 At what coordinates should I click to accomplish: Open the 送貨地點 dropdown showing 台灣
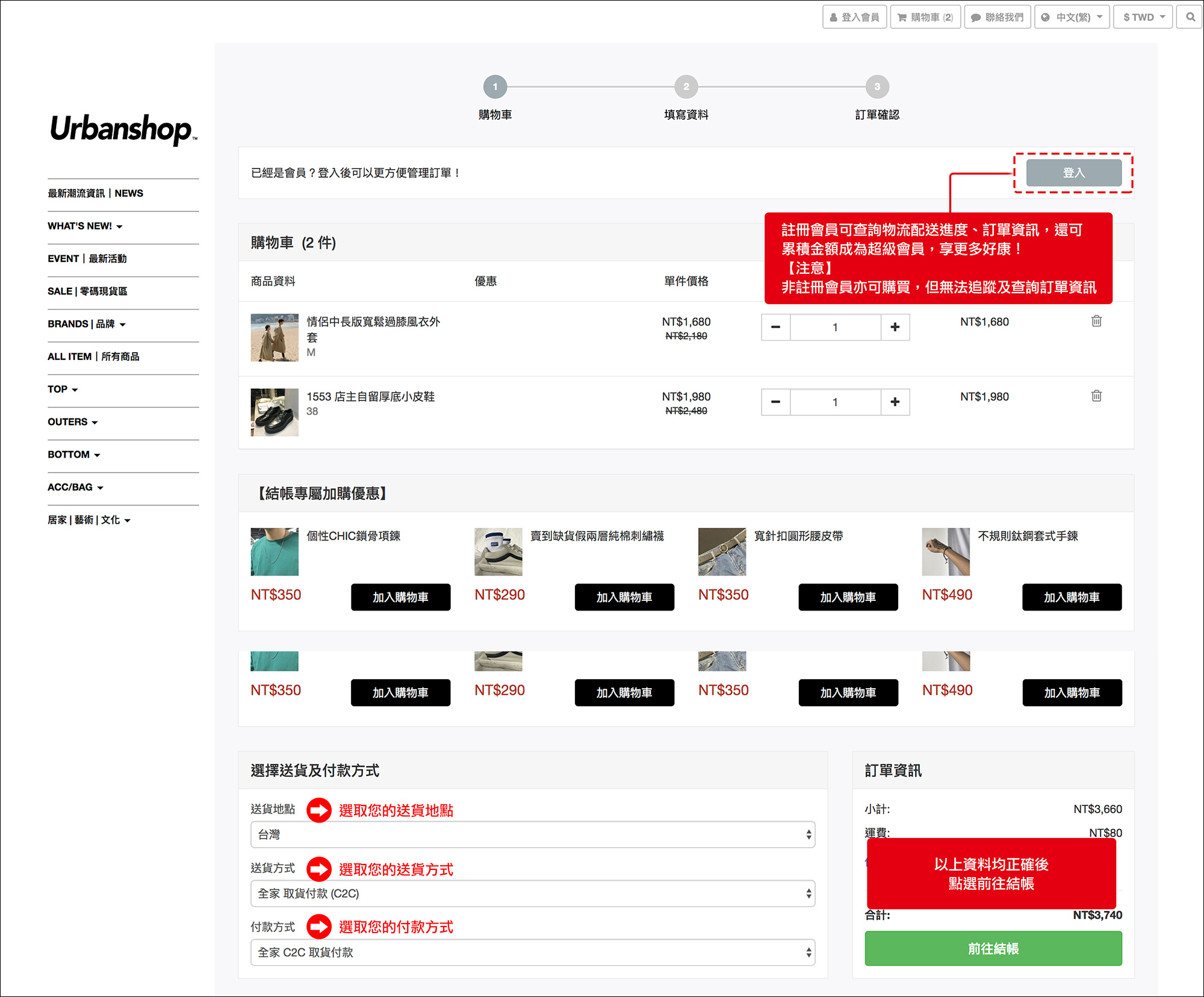(x=532, y=834)
